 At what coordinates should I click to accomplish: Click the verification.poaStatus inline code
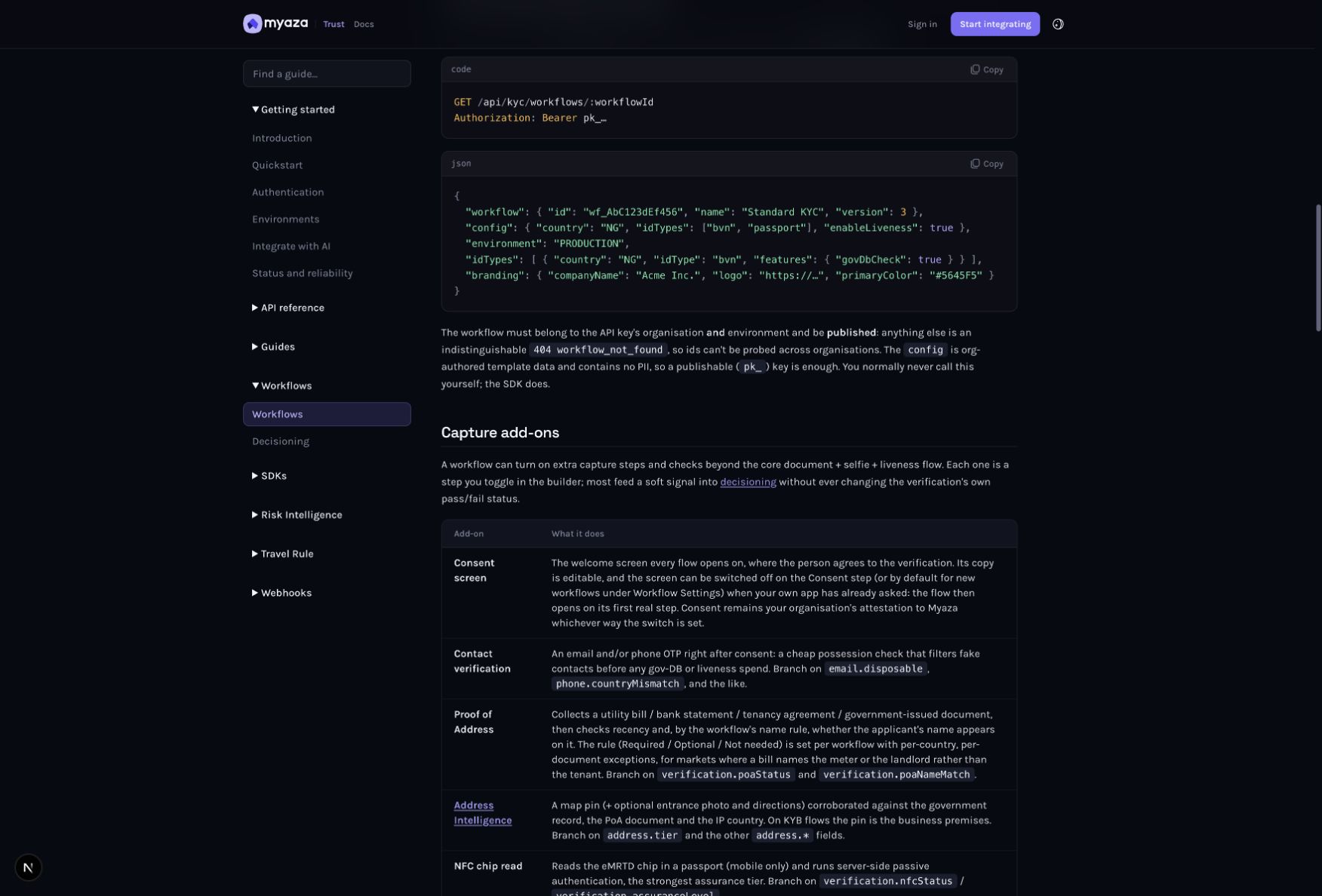point(726,775)
